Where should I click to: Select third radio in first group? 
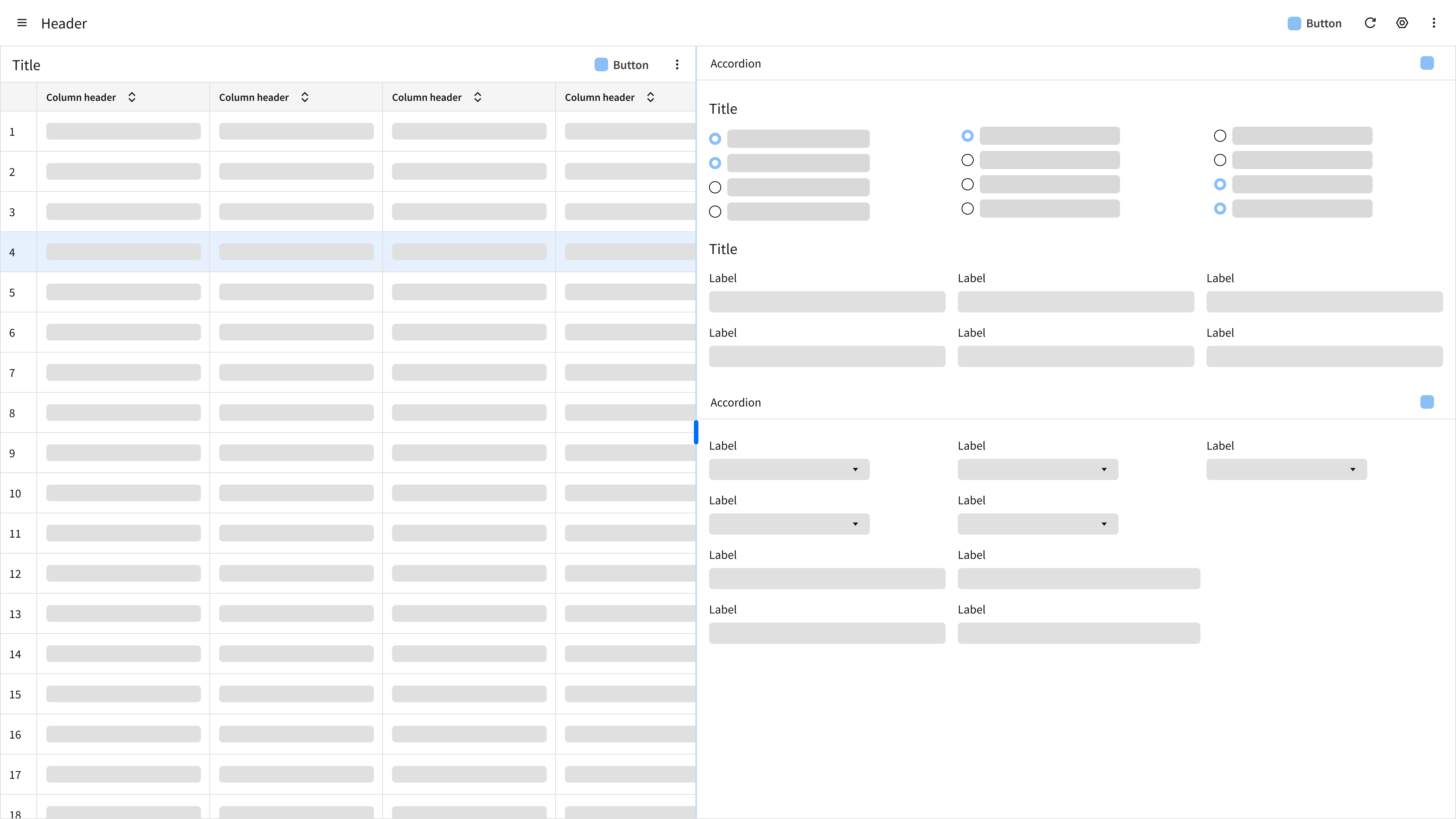(x=715, y=187)
